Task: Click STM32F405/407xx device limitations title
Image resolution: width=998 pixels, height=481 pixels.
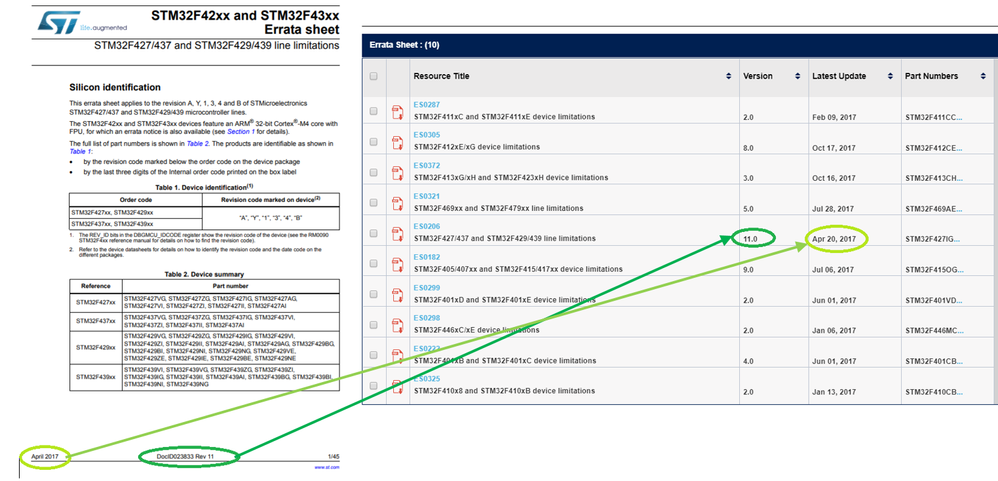Action: (x=518, y=270)
